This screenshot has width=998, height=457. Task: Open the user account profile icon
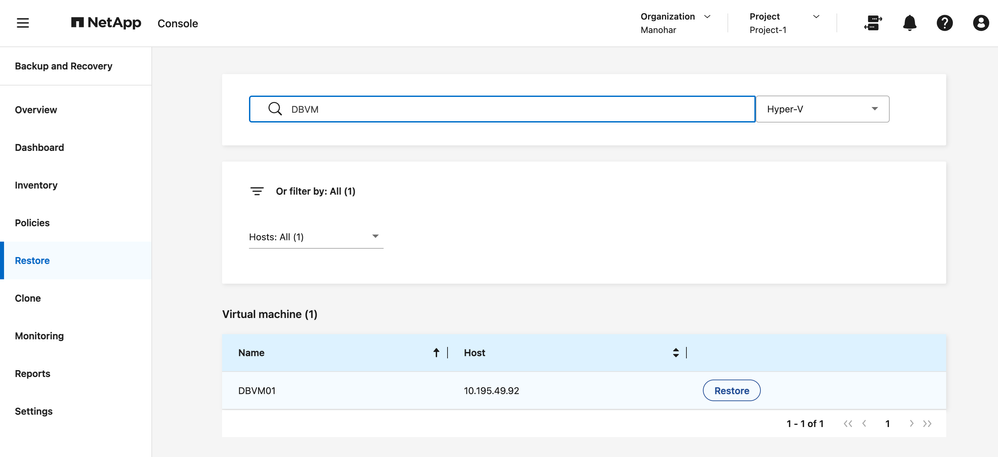[x=980, y=23]
